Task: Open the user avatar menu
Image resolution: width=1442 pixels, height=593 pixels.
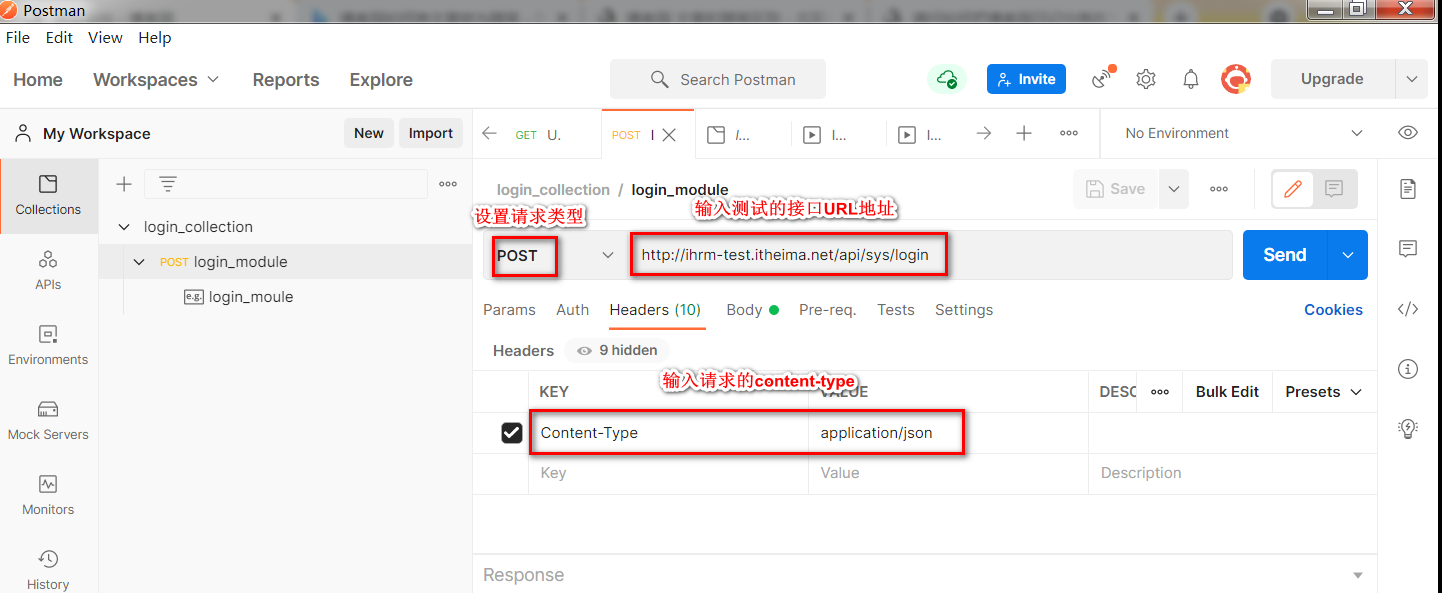Action: (x=1236, y=79)
